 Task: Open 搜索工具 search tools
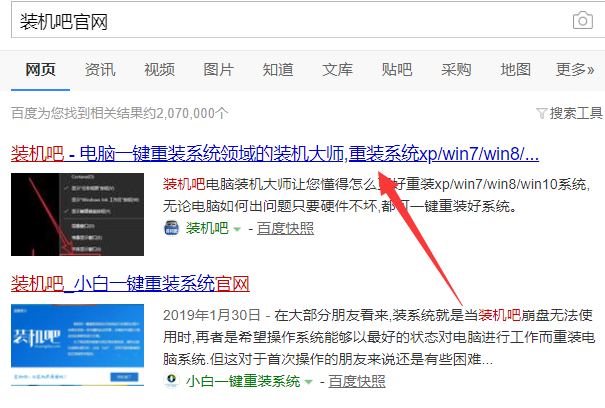(x=576, y=113)
